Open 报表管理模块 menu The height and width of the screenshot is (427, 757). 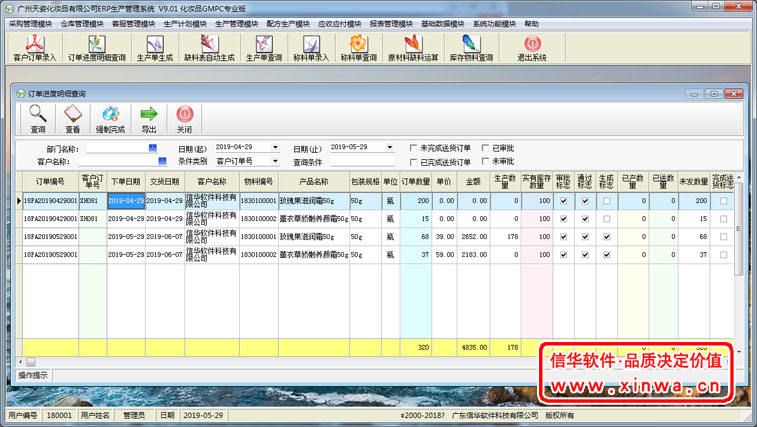point(392,24)
